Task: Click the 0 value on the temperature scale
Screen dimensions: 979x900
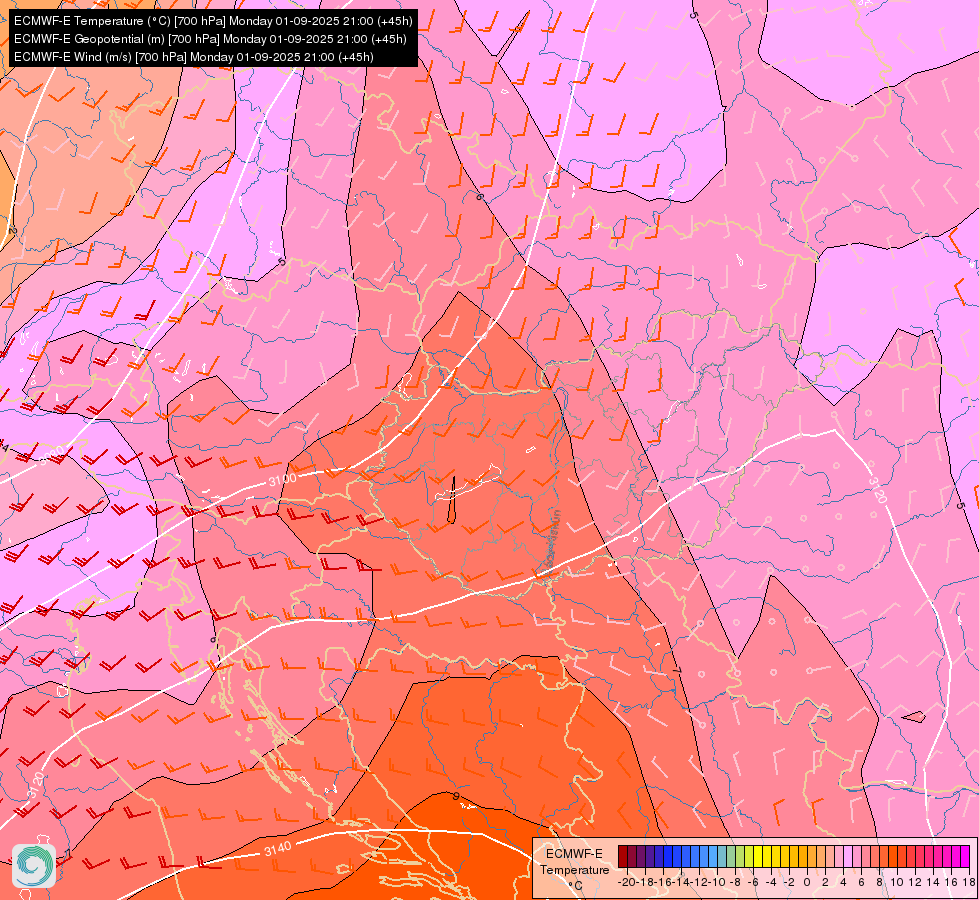Action: click(x=807, y=883)
